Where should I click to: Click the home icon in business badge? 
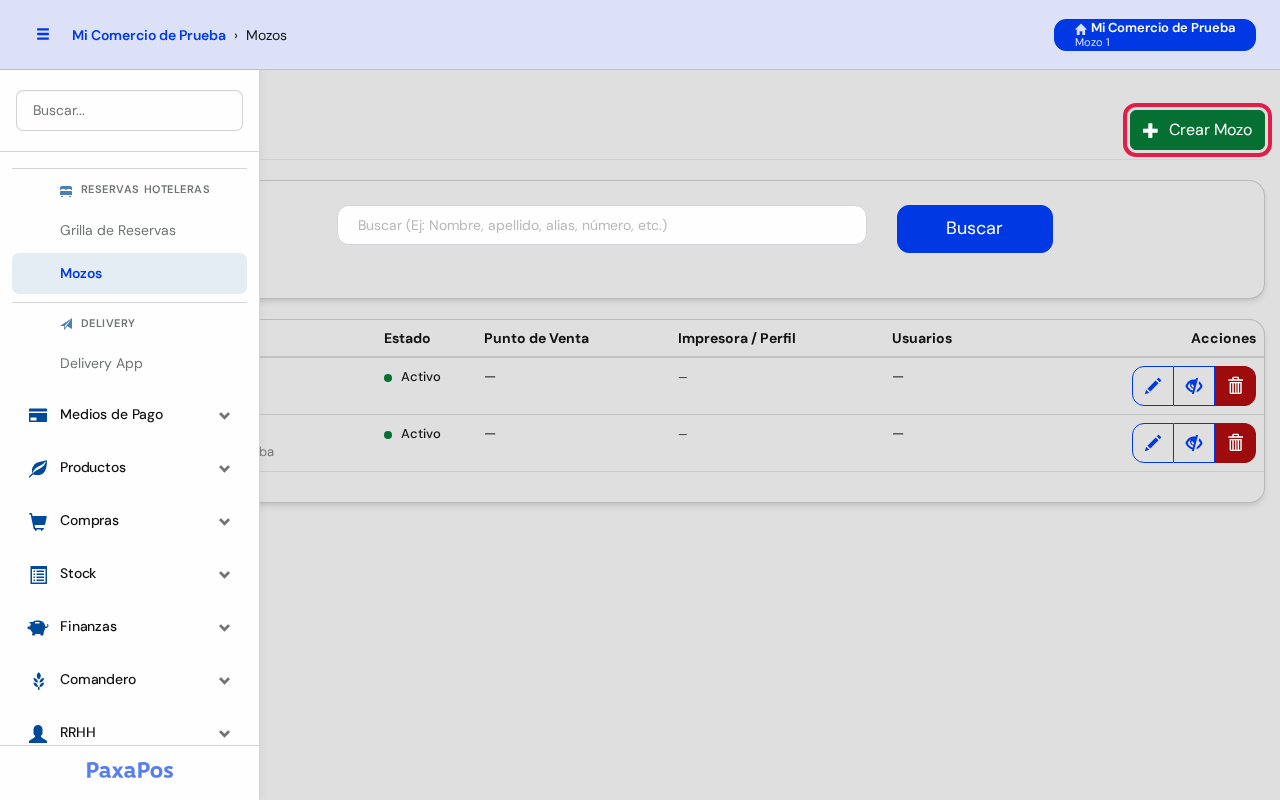1081,29
